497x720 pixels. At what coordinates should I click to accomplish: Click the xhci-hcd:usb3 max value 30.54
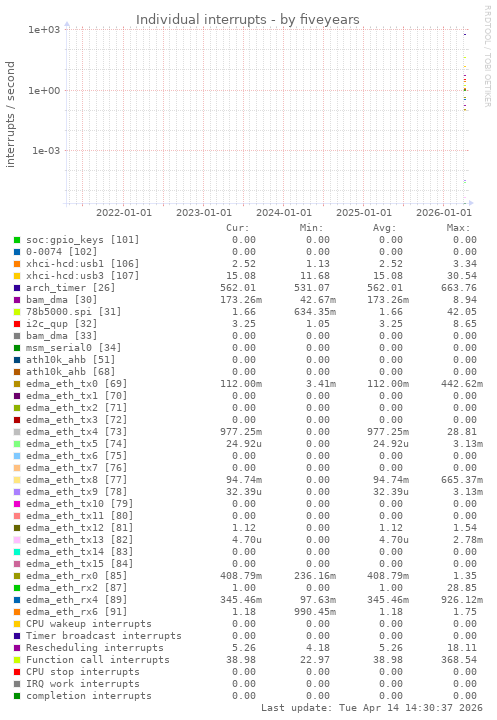pos(462,276)
